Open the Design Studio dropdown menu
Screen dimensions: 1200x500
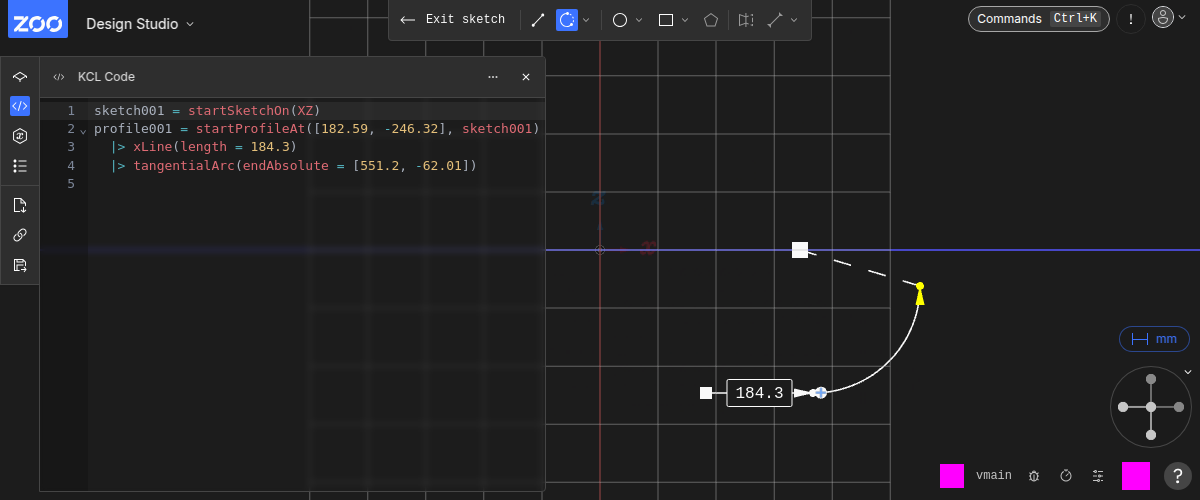tap(140, 23)
